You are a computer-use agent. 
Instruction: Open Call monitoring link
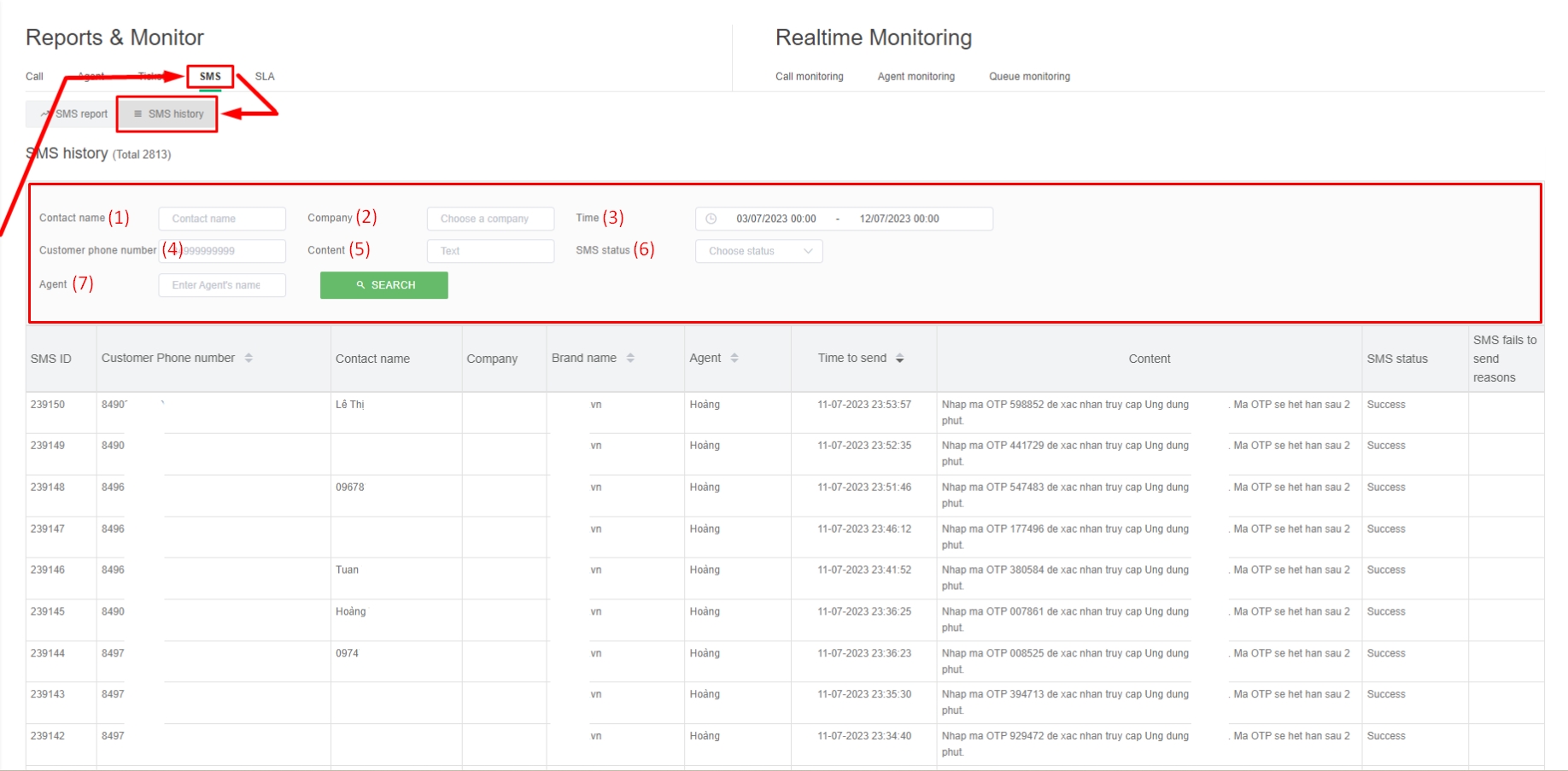pos(809,76)
